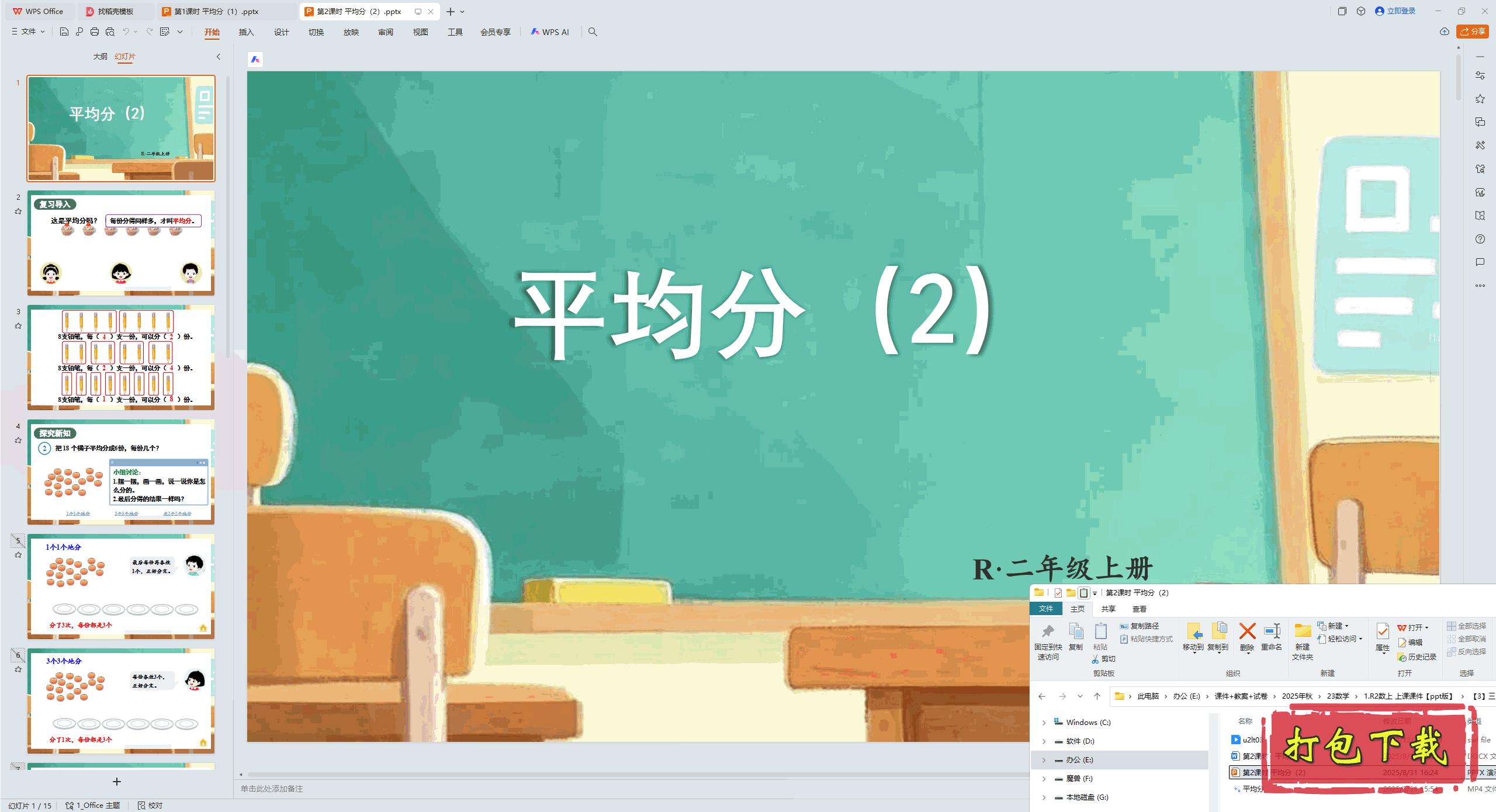Open the 新建 dropdown in Explorer ribbon
Screen dimensions: 1496x812
coord(1338,626)
